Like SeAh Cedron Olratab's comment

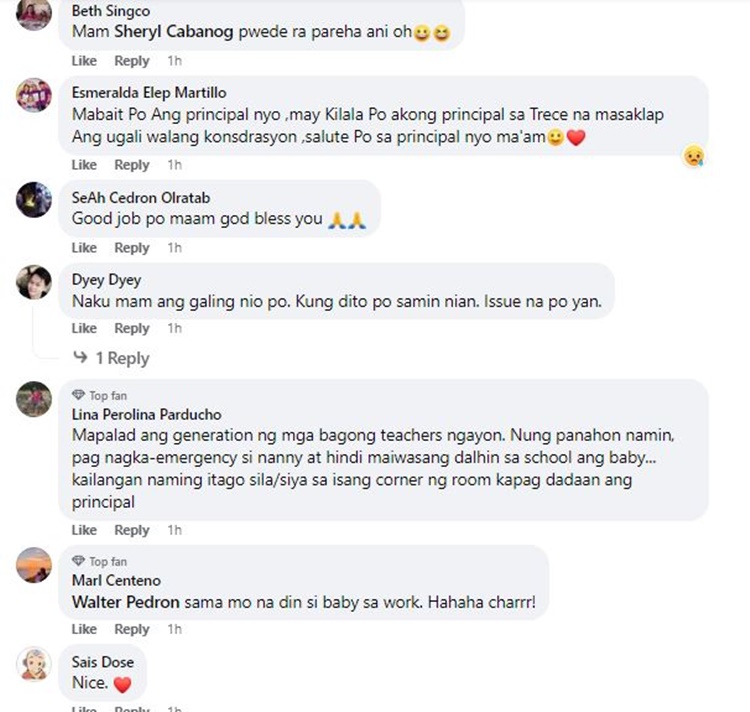pyautogui.click(x=84, y=248)
